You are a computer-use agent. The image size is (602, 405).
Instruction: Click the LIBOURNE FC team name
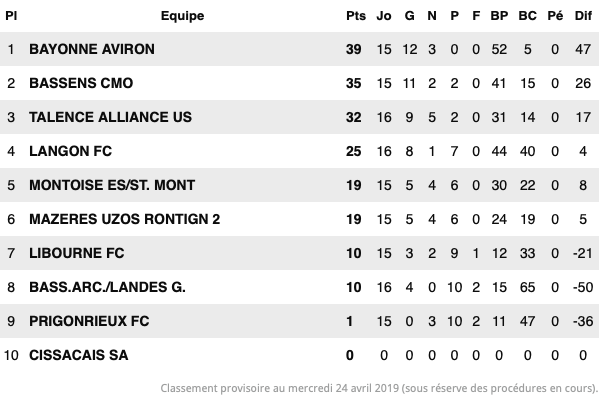coord(76,253)
